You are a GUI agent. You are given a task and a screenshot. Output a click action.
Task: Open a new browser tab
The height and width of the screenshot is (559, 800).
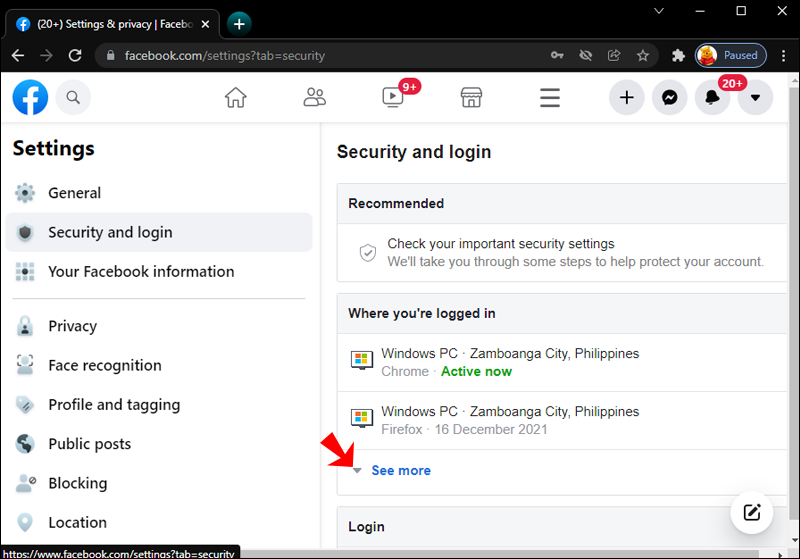(x=239, y=23)
